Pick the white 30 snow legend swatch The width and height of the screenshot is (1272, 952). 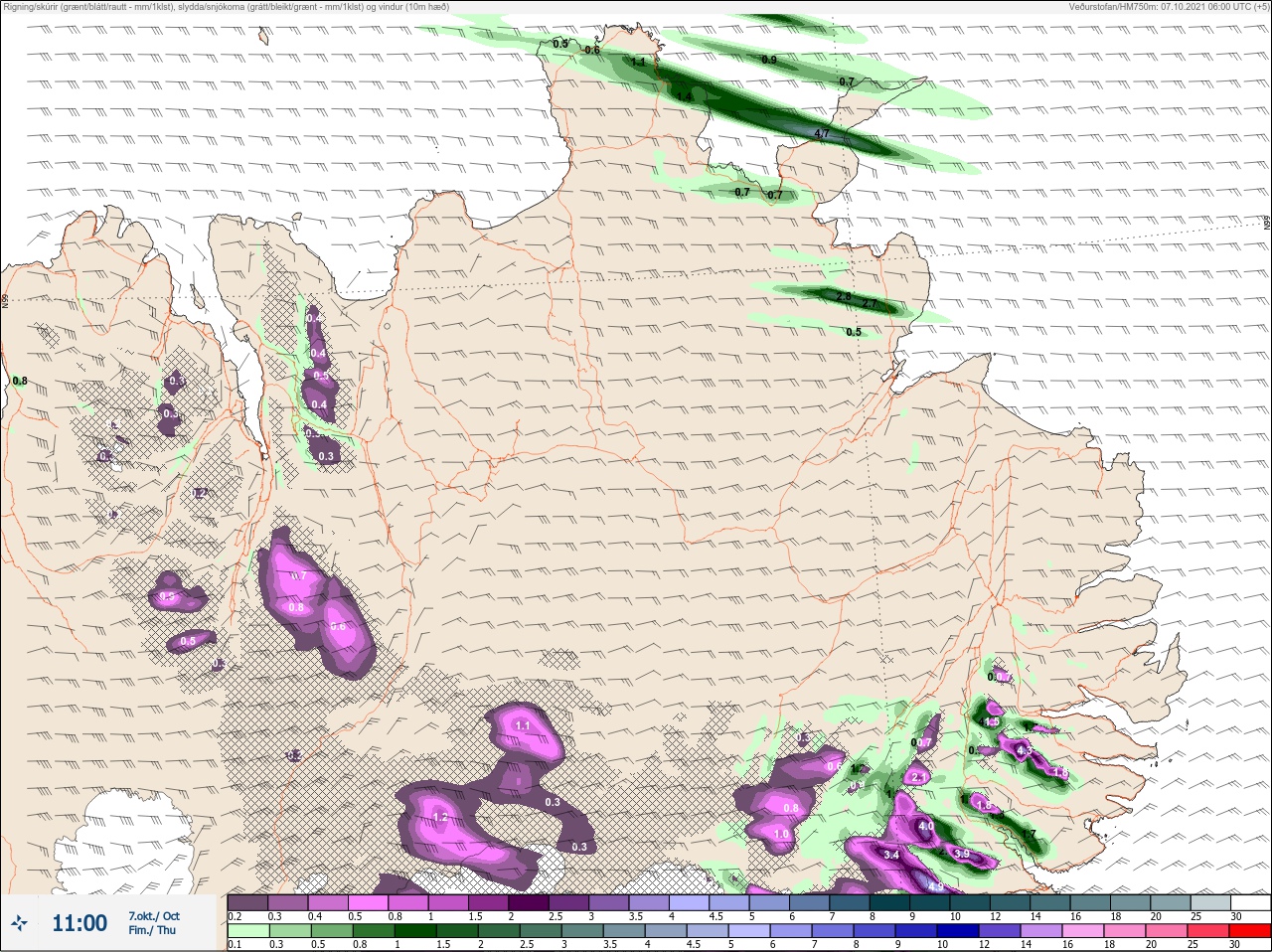click(1249, 903)
